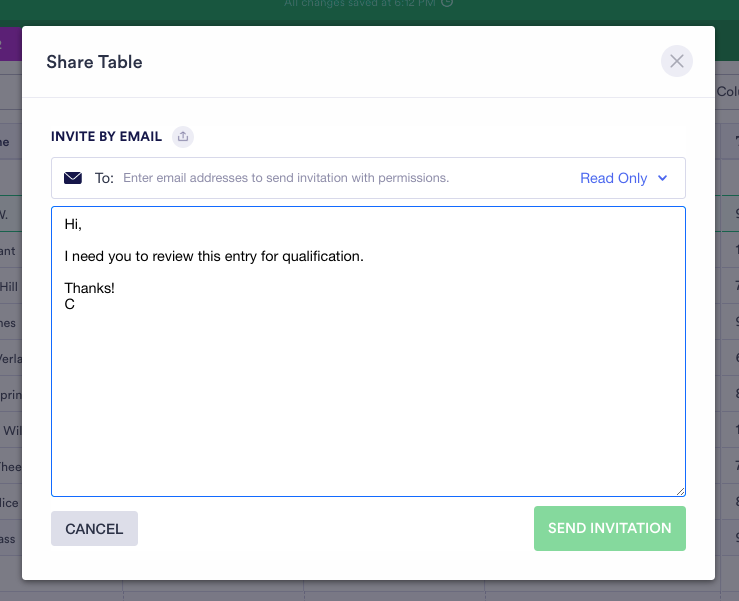Click the revision history clock icon
This screenshot has height=601, width=739.
447,4
